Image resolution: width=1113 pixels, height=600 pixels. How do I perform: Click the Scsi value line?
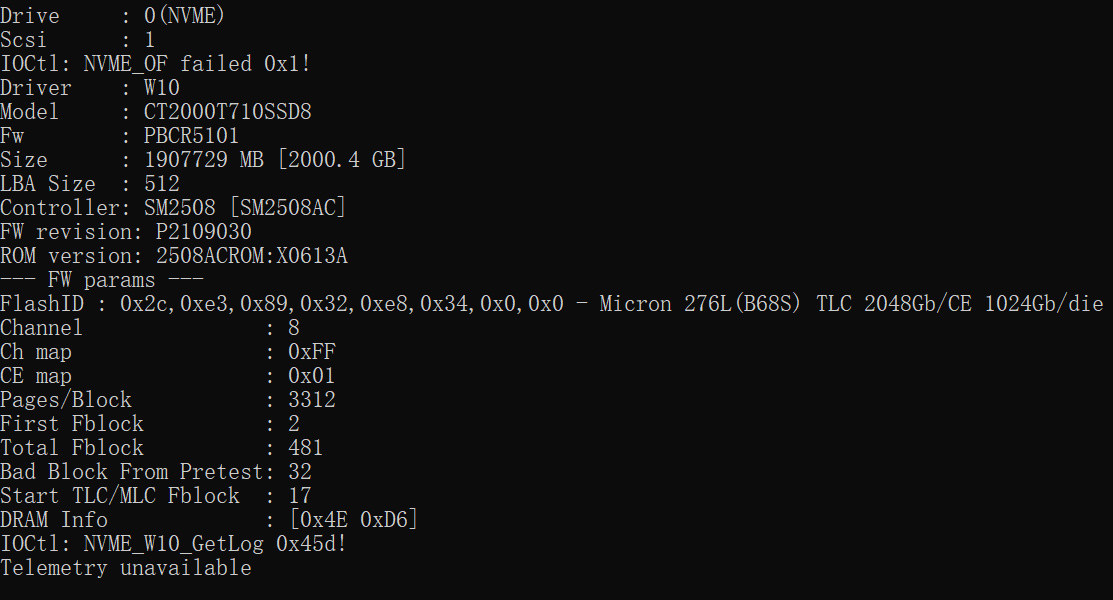[x=78, y=40]
